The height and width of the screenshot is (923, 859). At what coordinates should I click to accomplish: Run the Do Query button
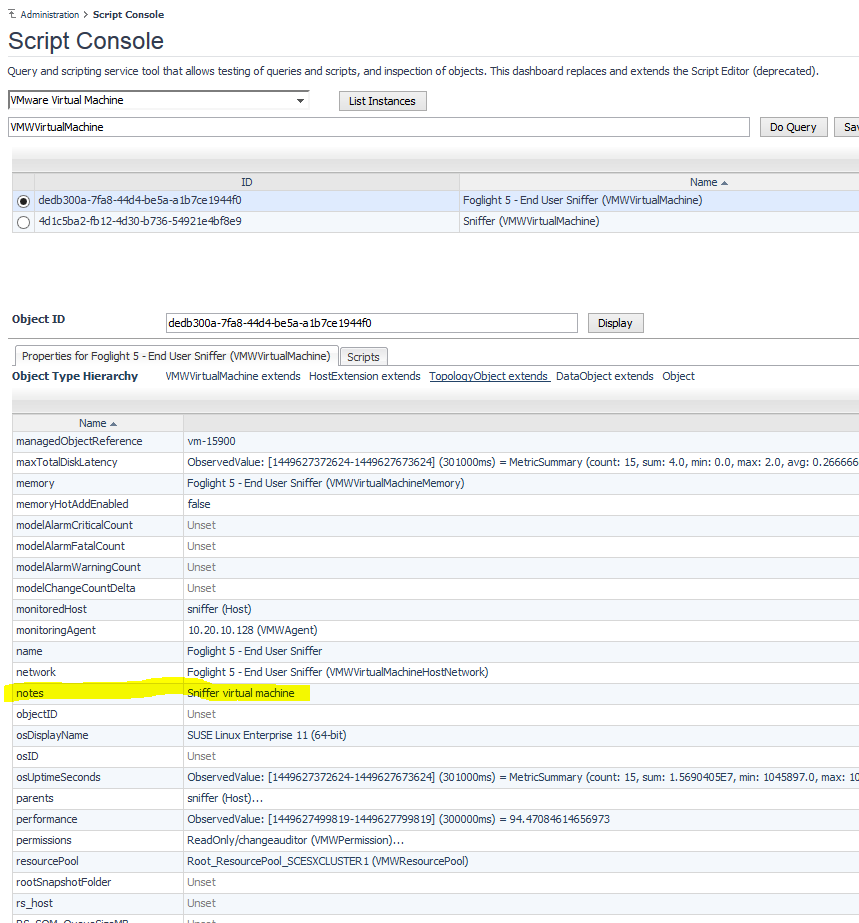pos(793,127)
